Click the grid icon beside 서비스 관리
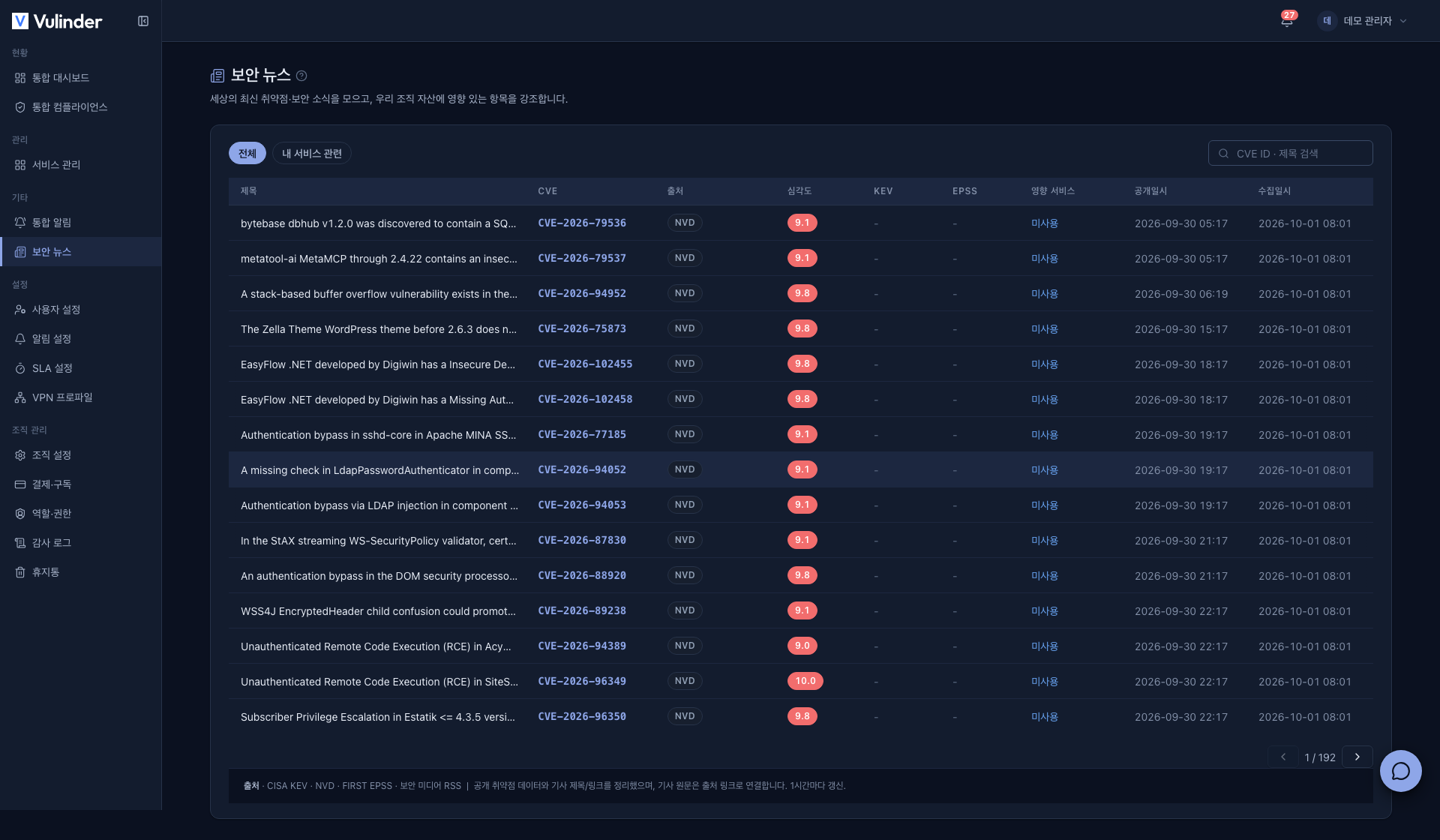The image size is (1440, 840). pos(20,165)
